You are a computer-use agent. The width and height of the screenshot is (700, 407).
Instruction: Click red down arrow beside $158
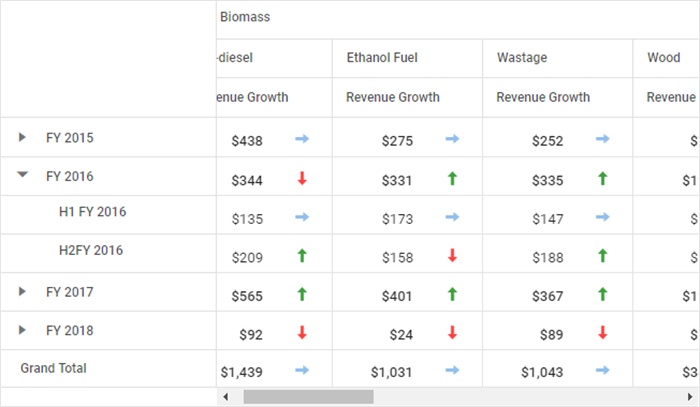point(452,256)
